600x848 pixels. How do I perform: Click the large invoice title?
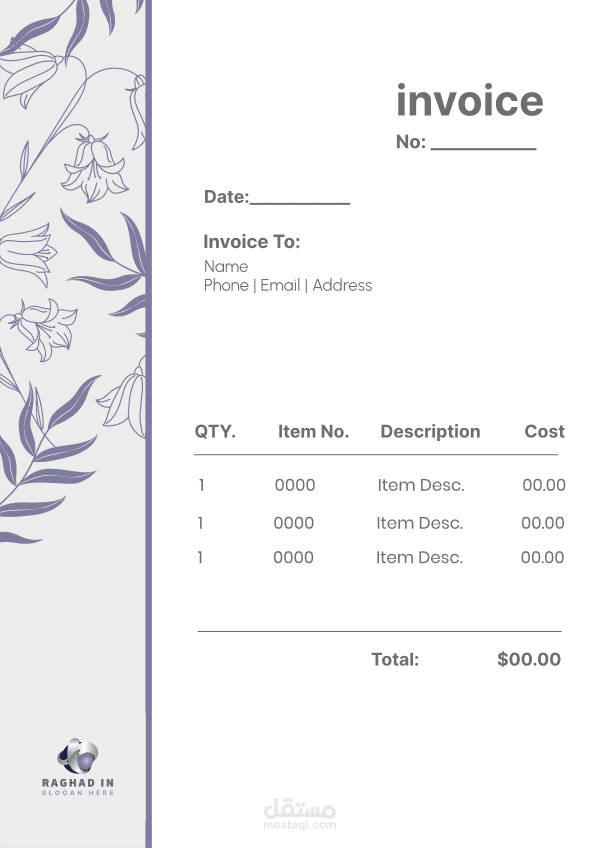pos(469,101)
